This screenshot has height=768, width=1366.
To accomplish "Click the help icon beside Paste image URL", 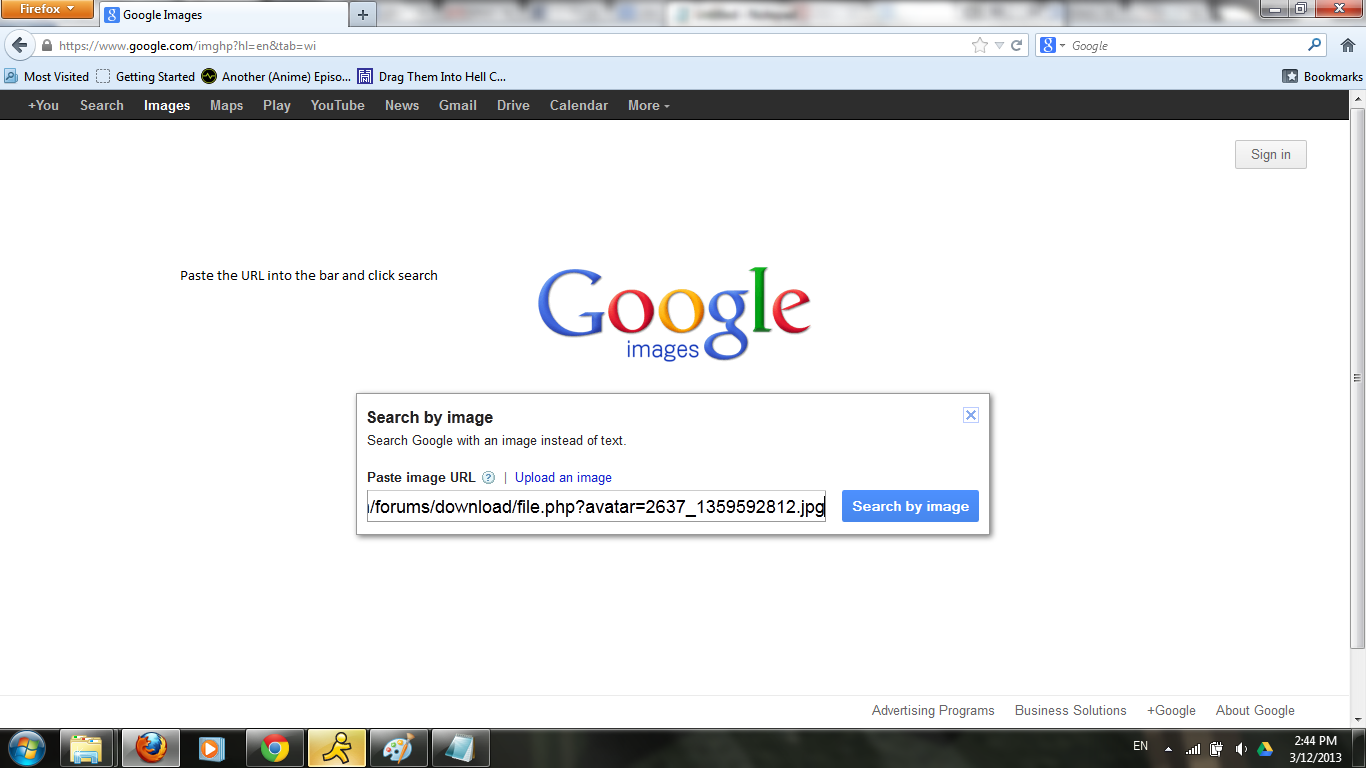I will click(489, 478).
